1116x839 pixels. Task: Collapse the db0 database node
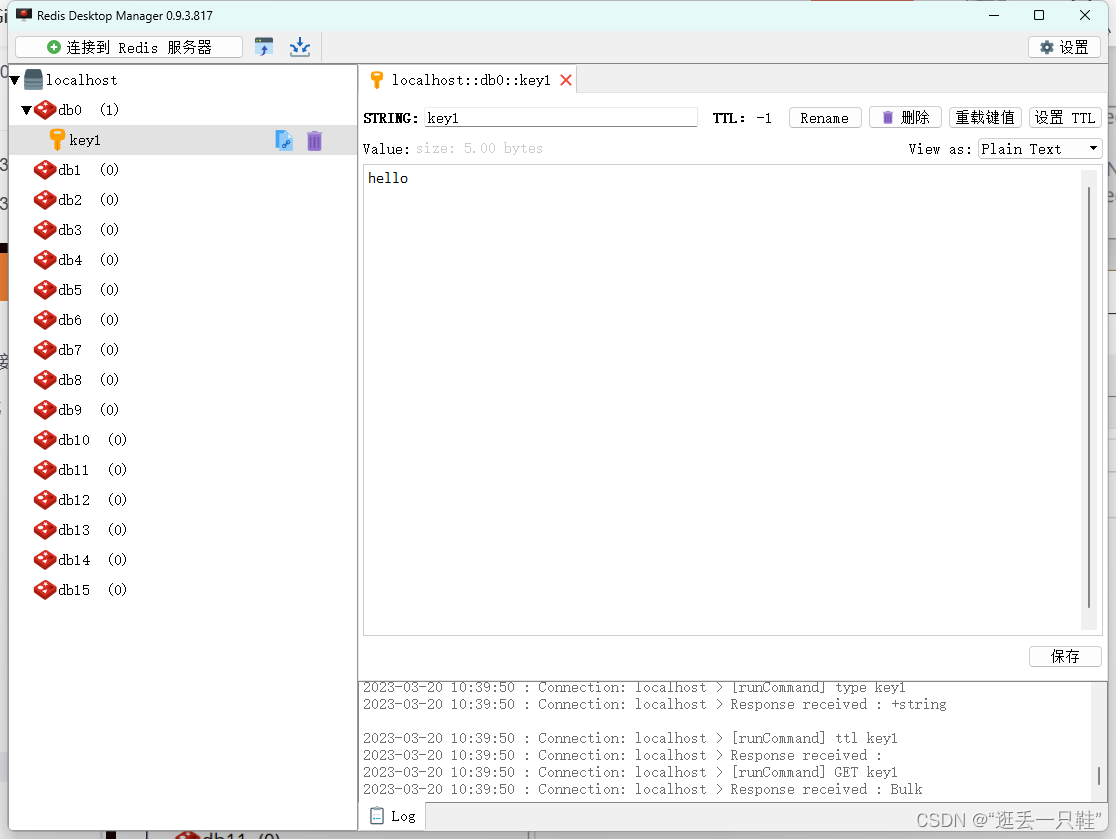coord(26,110)
